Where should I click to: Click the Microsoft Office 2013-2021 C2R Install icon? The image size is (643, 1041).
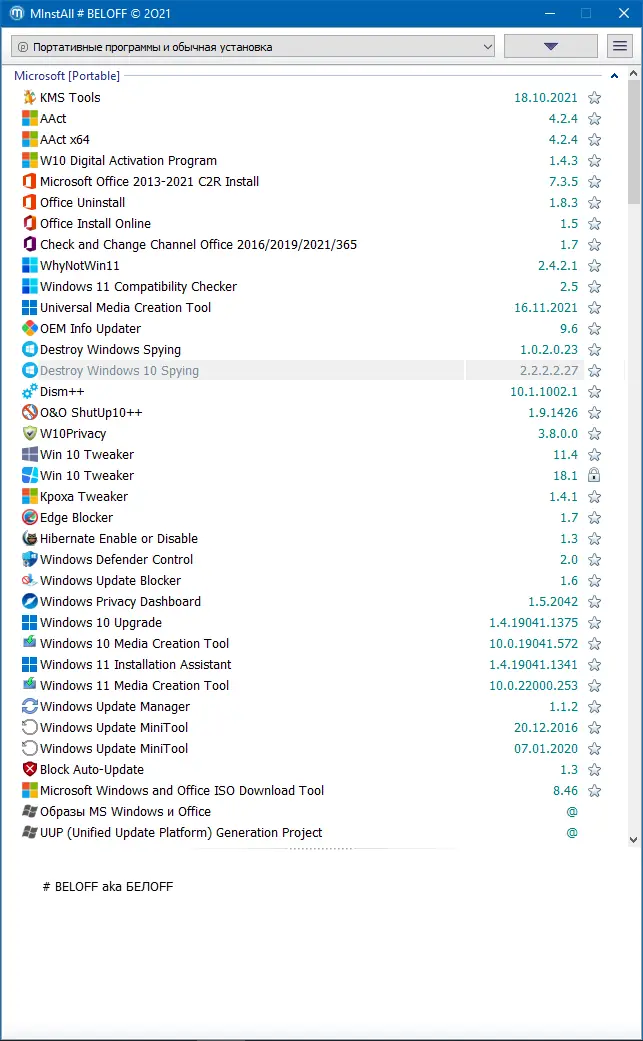(29, 181)
